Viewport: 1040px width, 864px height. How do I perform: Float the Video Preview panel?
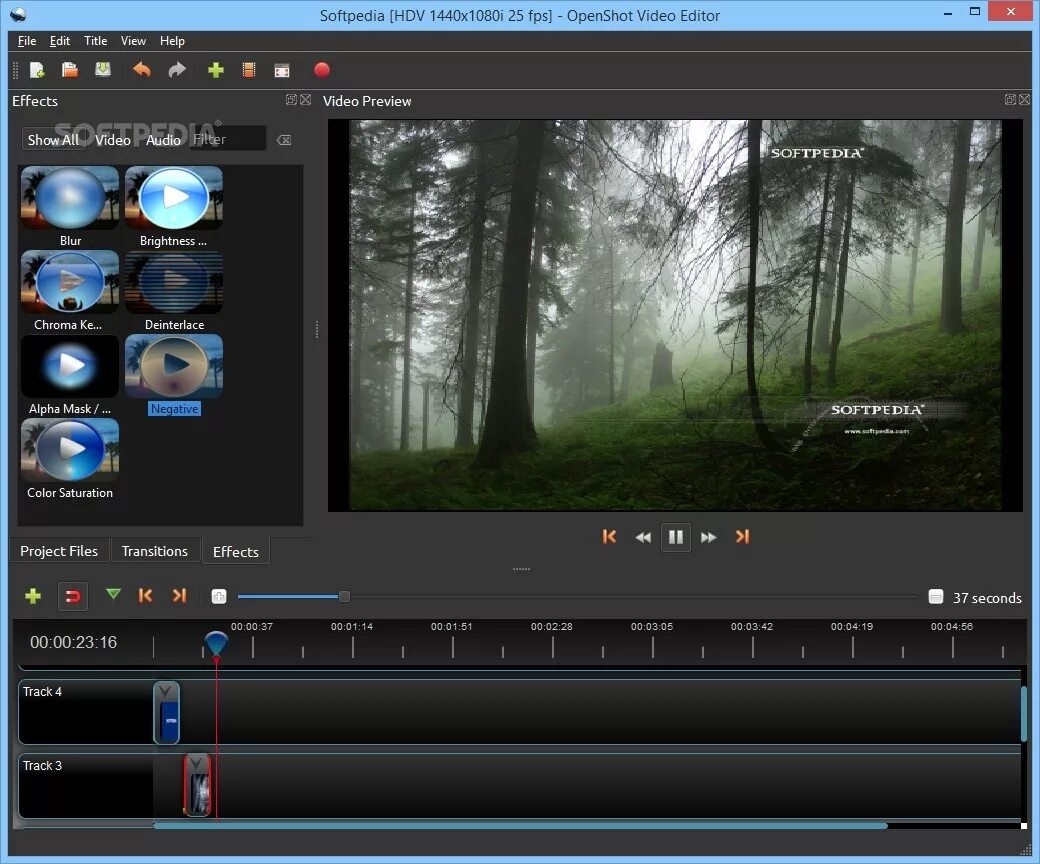[x=1009, y=99]
